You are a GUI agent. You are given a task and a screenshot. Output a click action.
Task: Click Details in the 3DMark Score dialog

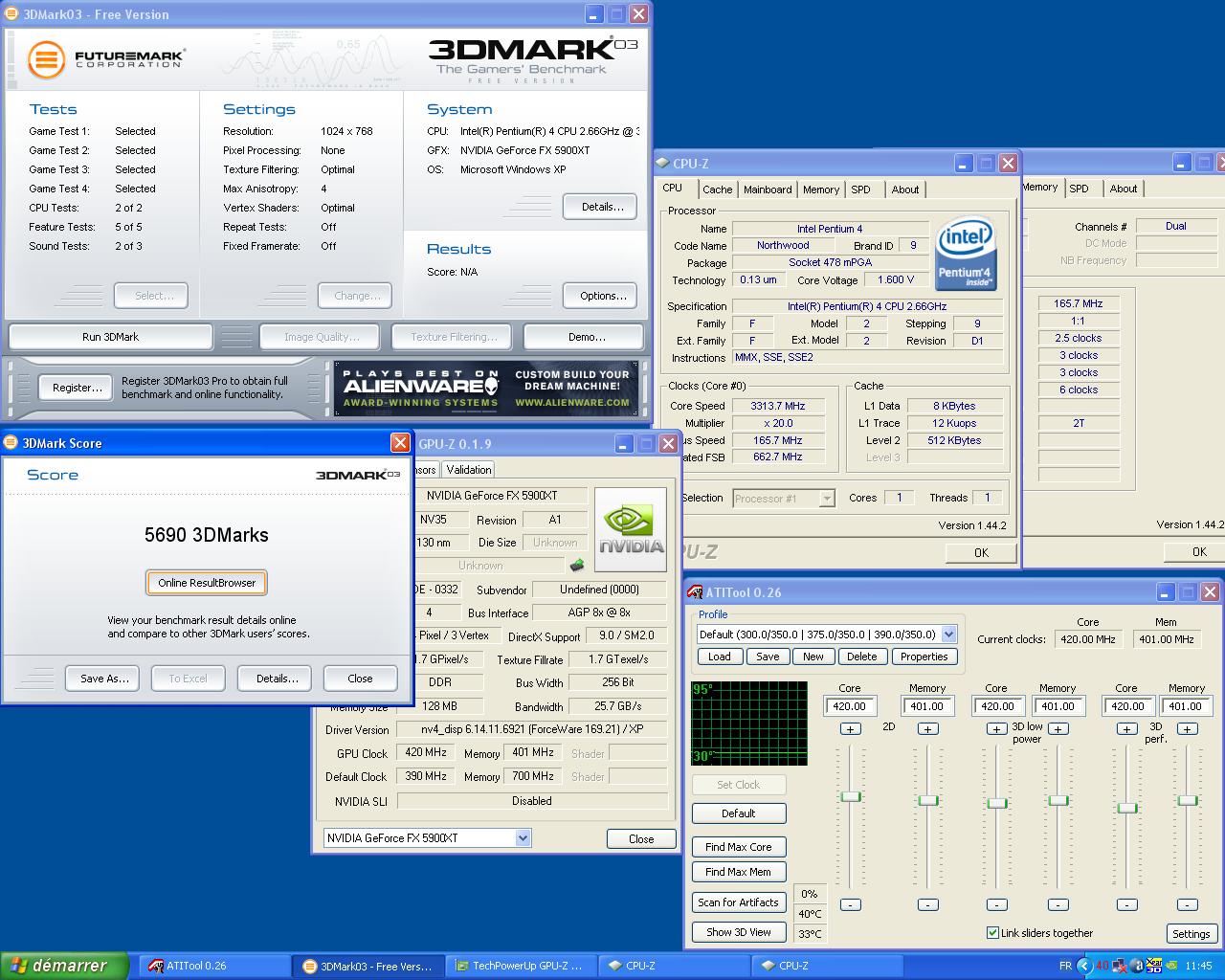coord(277,679)
